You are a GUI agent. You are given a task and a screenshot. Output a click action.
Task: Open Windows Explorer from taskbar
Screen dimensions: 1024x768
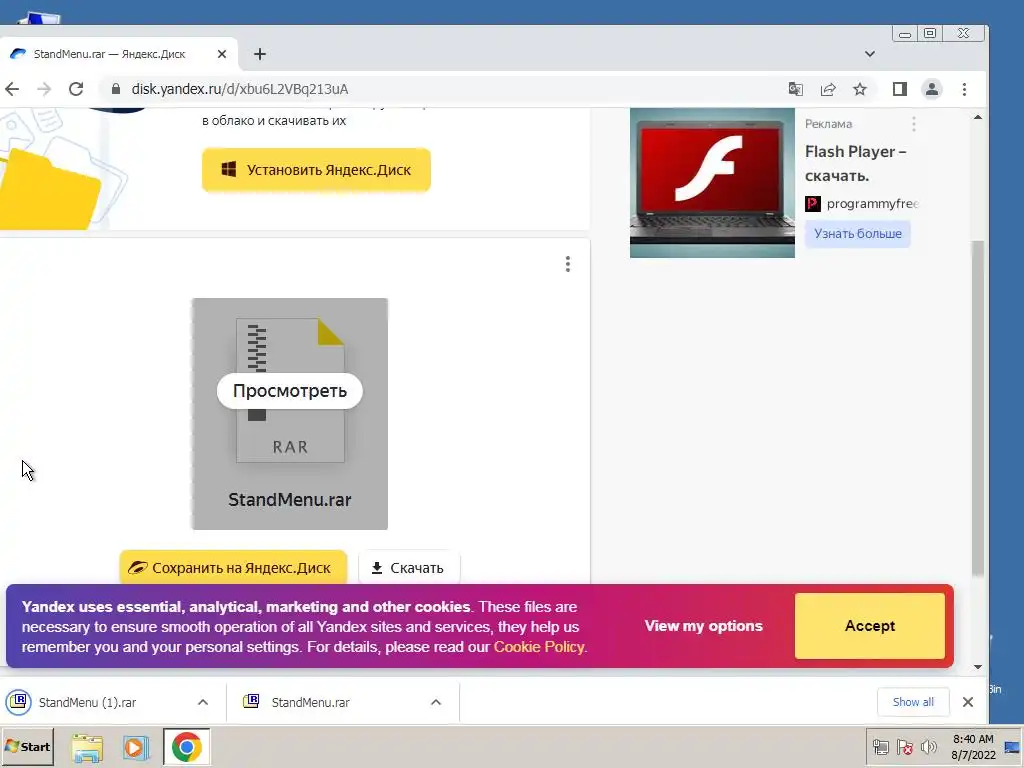pos(88,747)
